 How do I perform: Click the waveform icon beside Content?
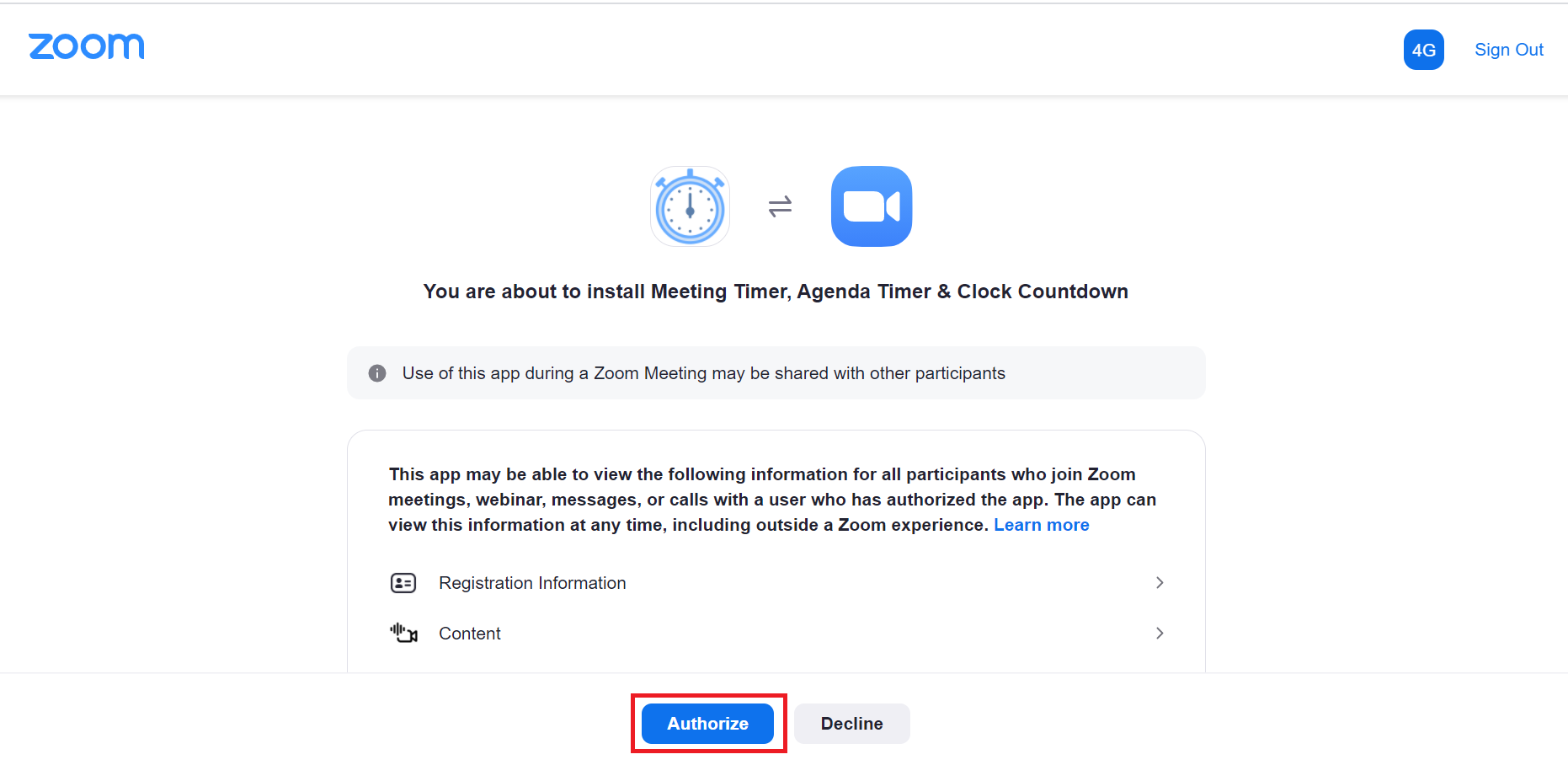point(403,633)
